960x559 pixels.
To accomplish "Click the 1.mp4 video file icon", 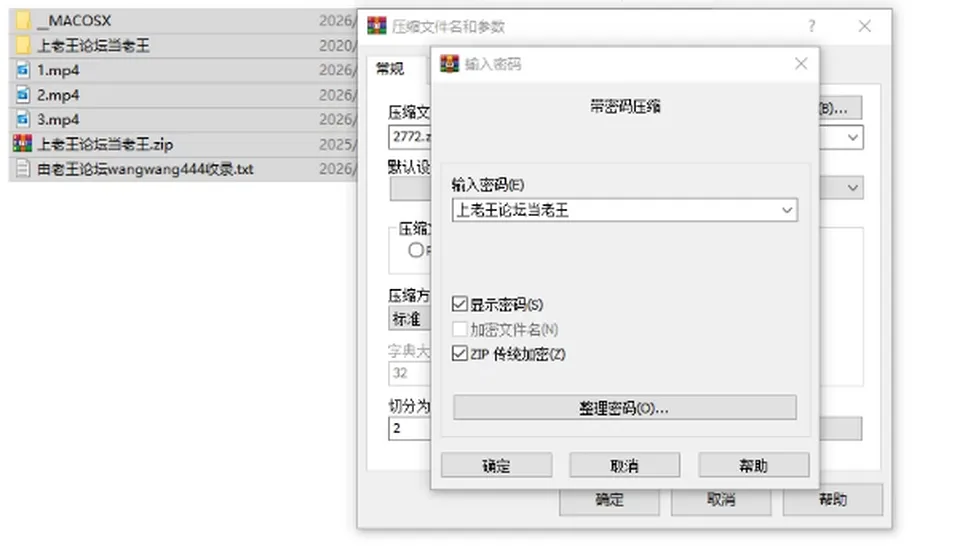I will tap(23, 70).
